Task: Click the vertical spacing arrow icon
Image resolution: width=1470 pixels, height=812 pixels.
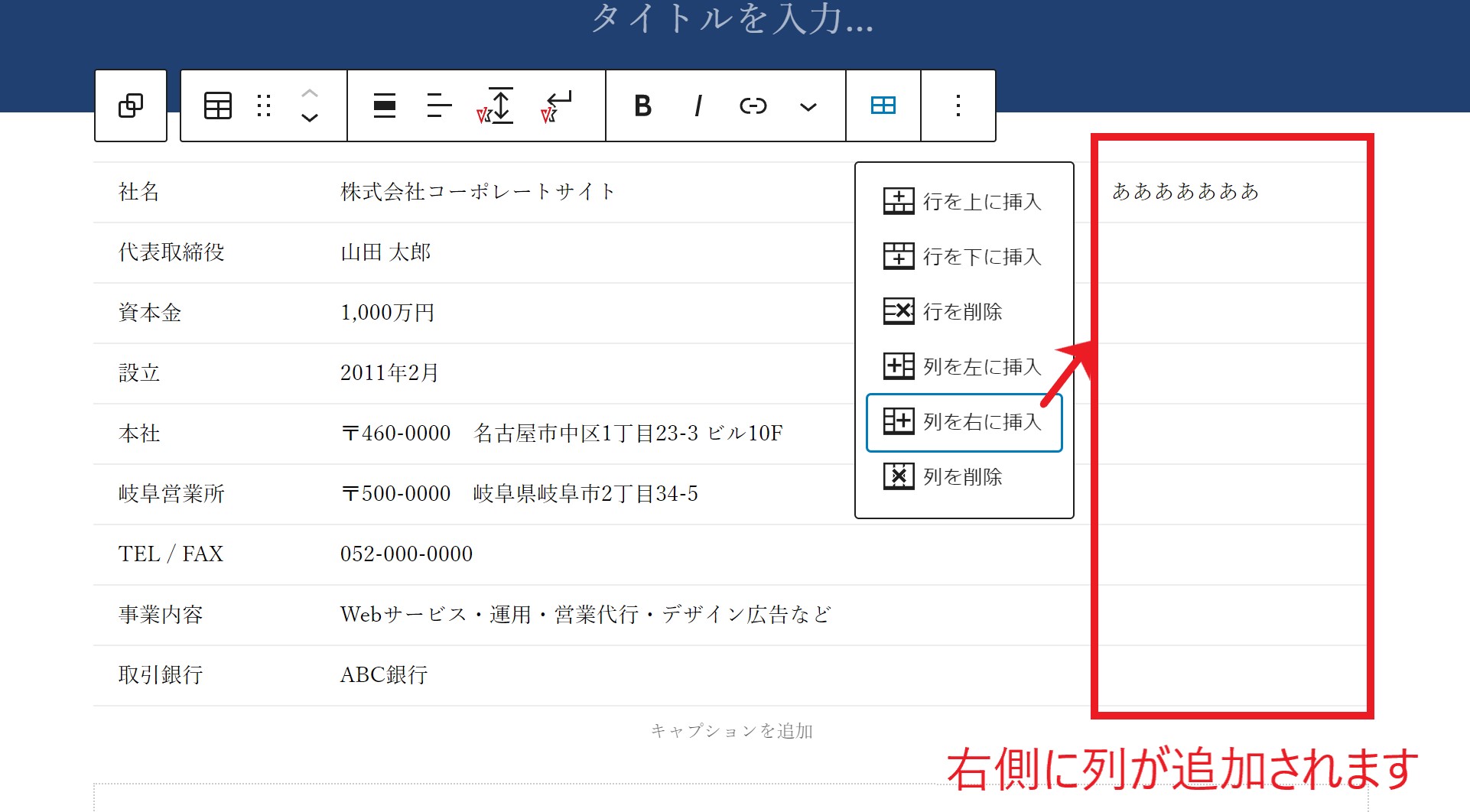Action: click(496, 106)
